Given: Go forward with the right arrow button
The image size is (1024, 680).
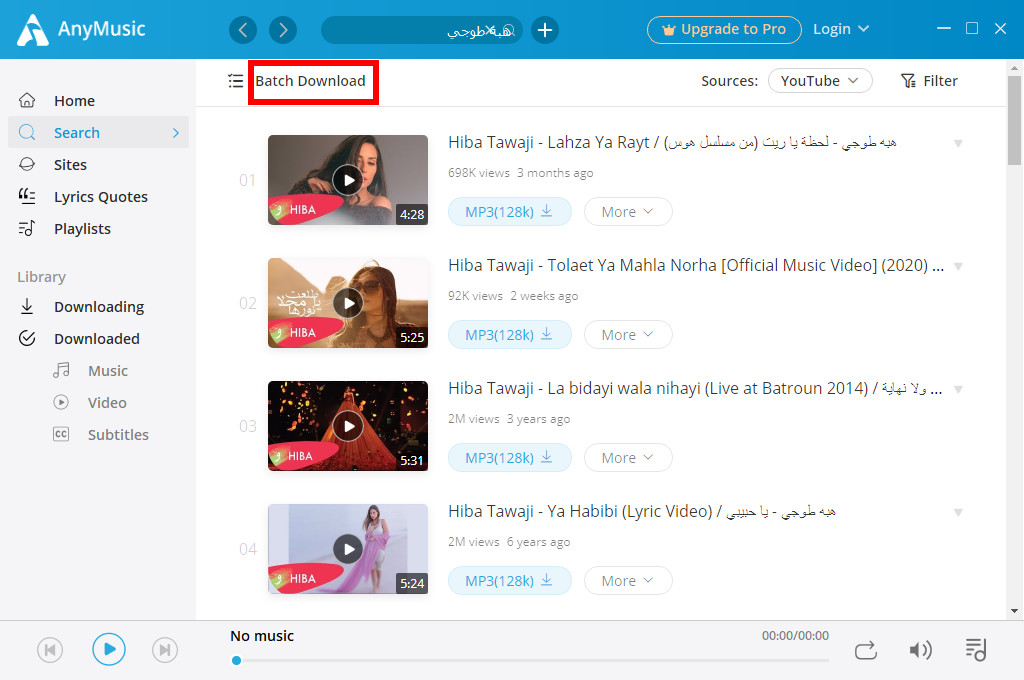Looking at the screenshot, I should [283, 30].
